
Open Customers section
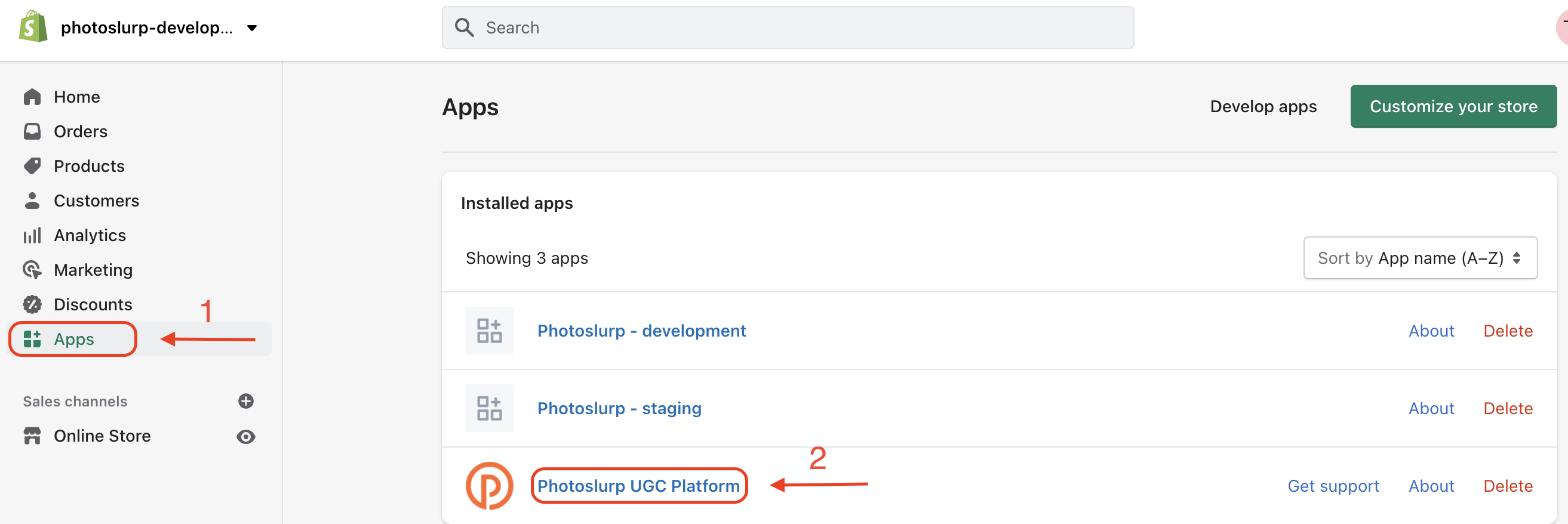coord(96,201)
